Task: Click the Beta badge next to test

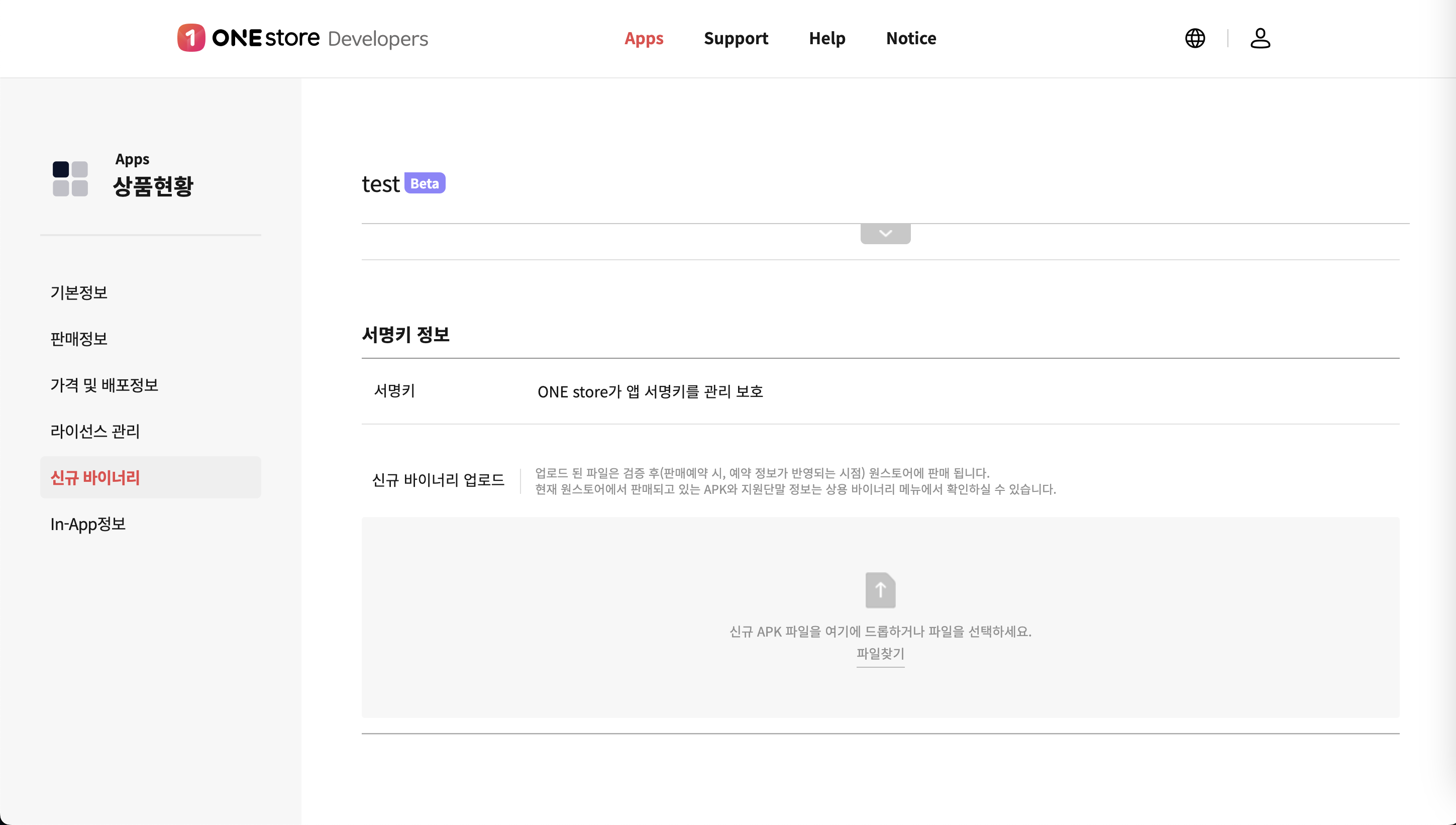Action: pyautogui.click(x=425, y=183)
